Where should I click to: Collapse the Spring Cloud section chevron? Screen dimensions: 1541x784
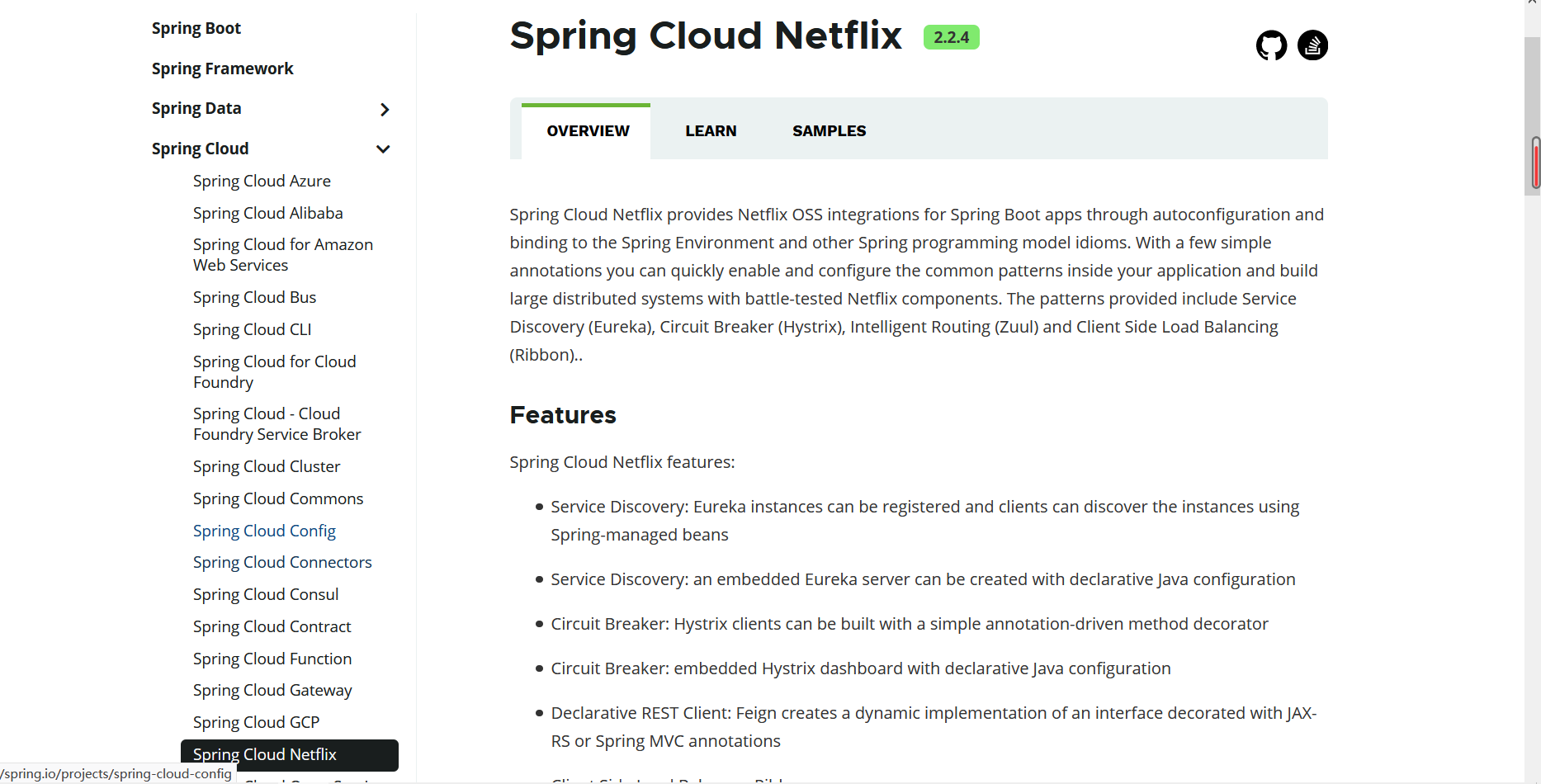pyautogui.click(x=383, y=149)
